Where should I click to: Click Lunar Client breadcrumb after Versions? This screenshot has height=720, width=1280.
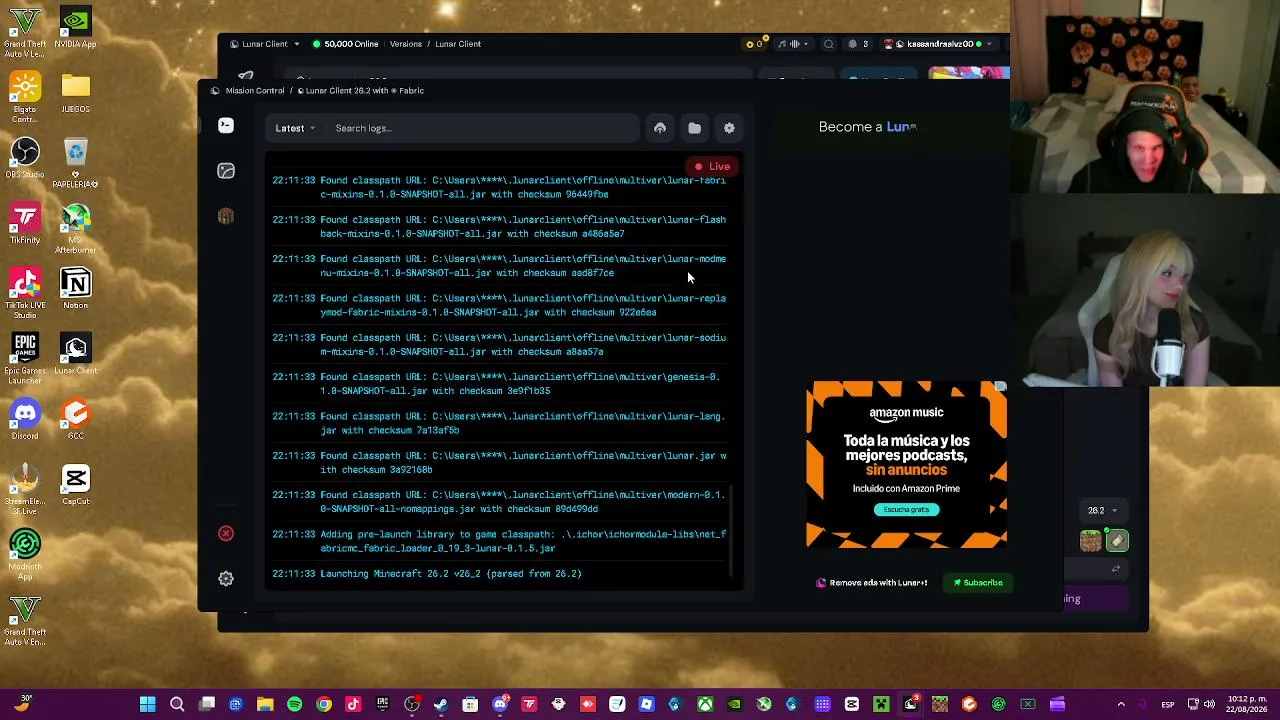point(458,44)
